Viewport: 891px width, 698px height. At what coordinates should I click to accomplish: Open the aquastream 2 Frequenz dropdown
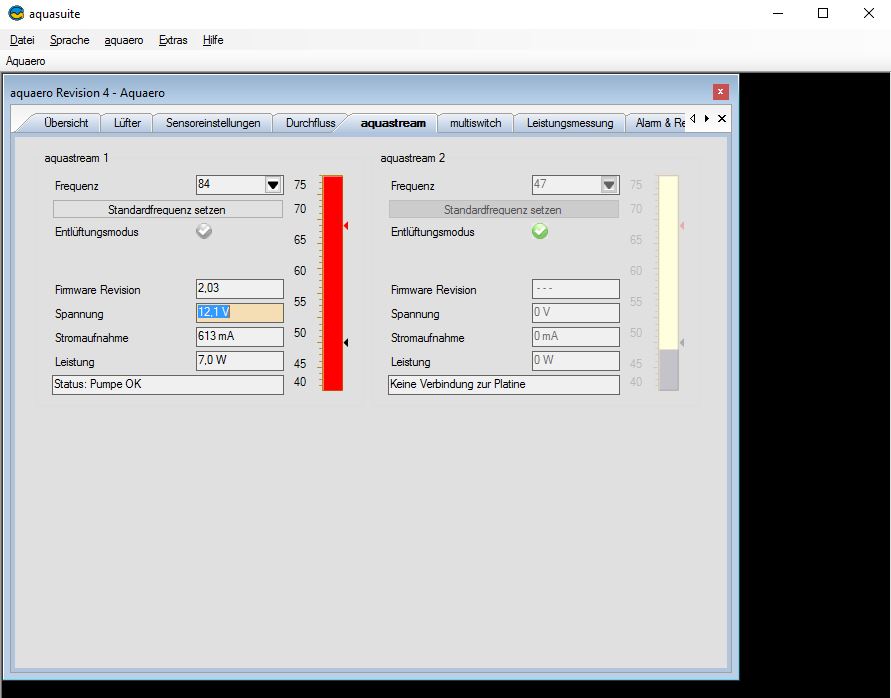pos(609,185)
